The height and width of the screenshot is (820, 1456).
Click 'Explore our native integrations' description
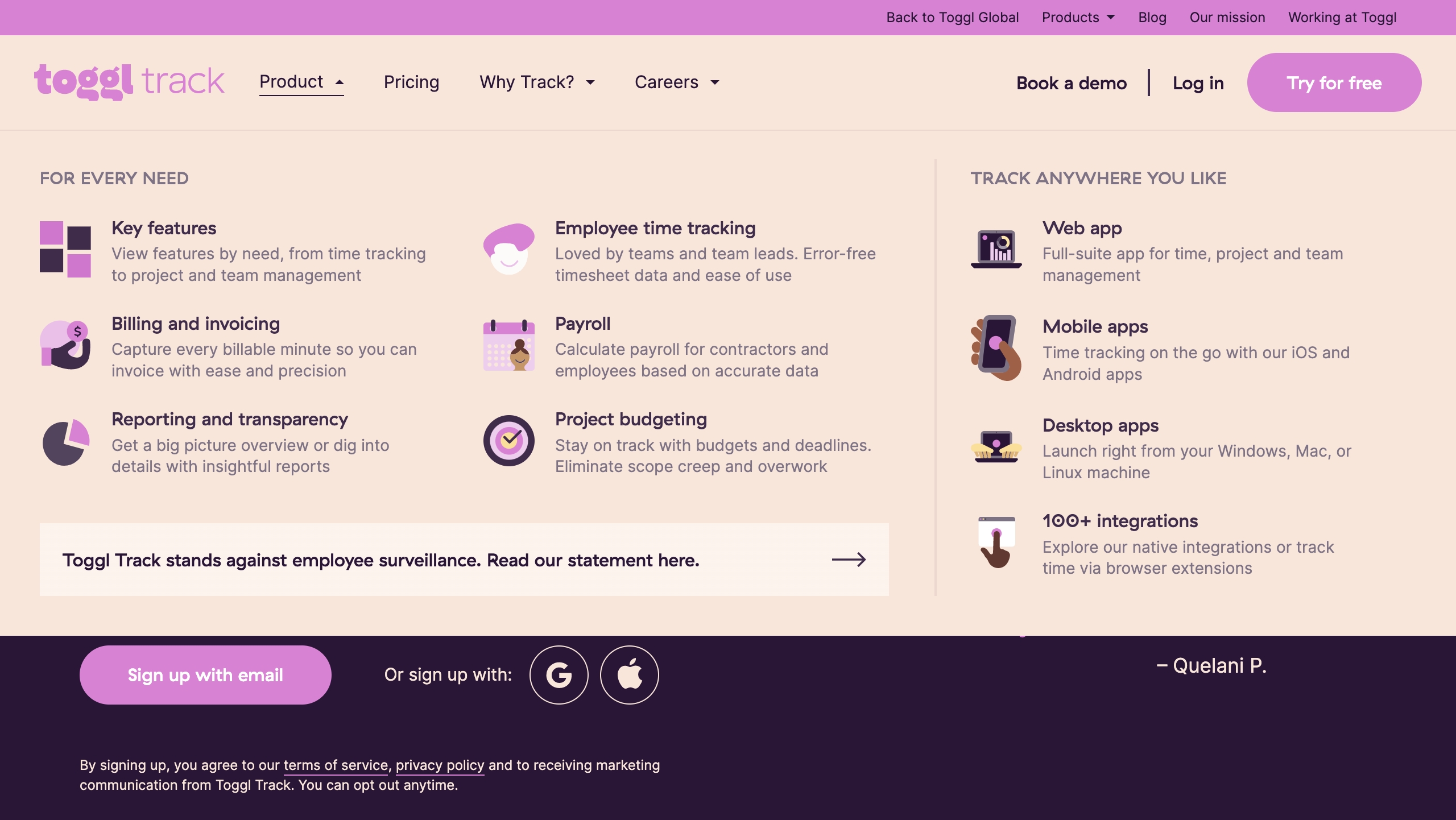1188,557
